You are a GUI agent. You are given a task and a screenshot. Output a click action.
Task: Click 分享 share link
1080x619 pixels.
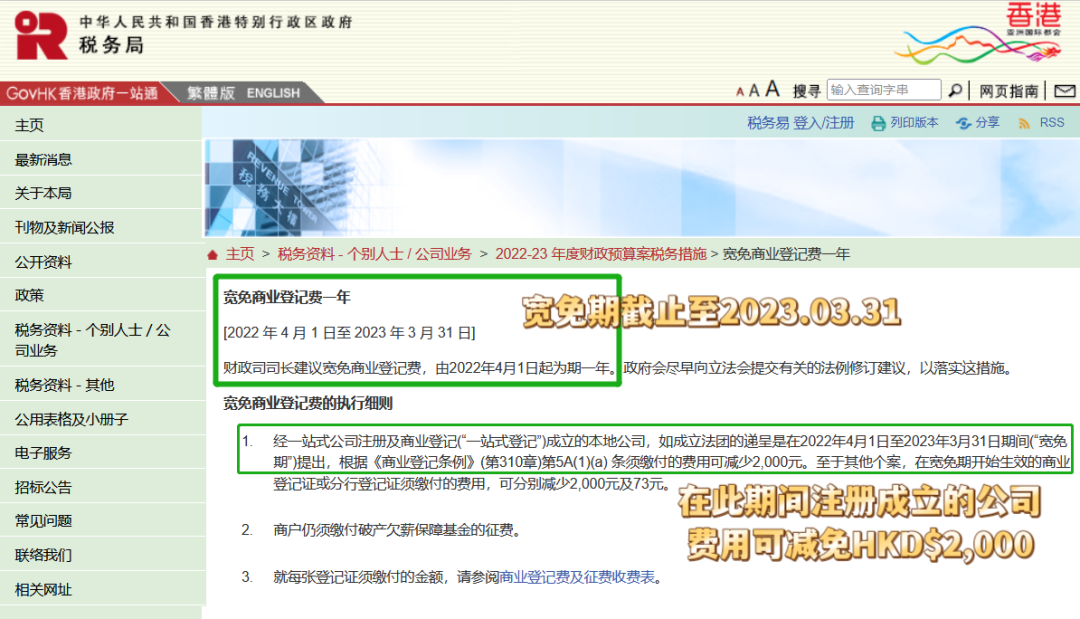click(987, 123)
